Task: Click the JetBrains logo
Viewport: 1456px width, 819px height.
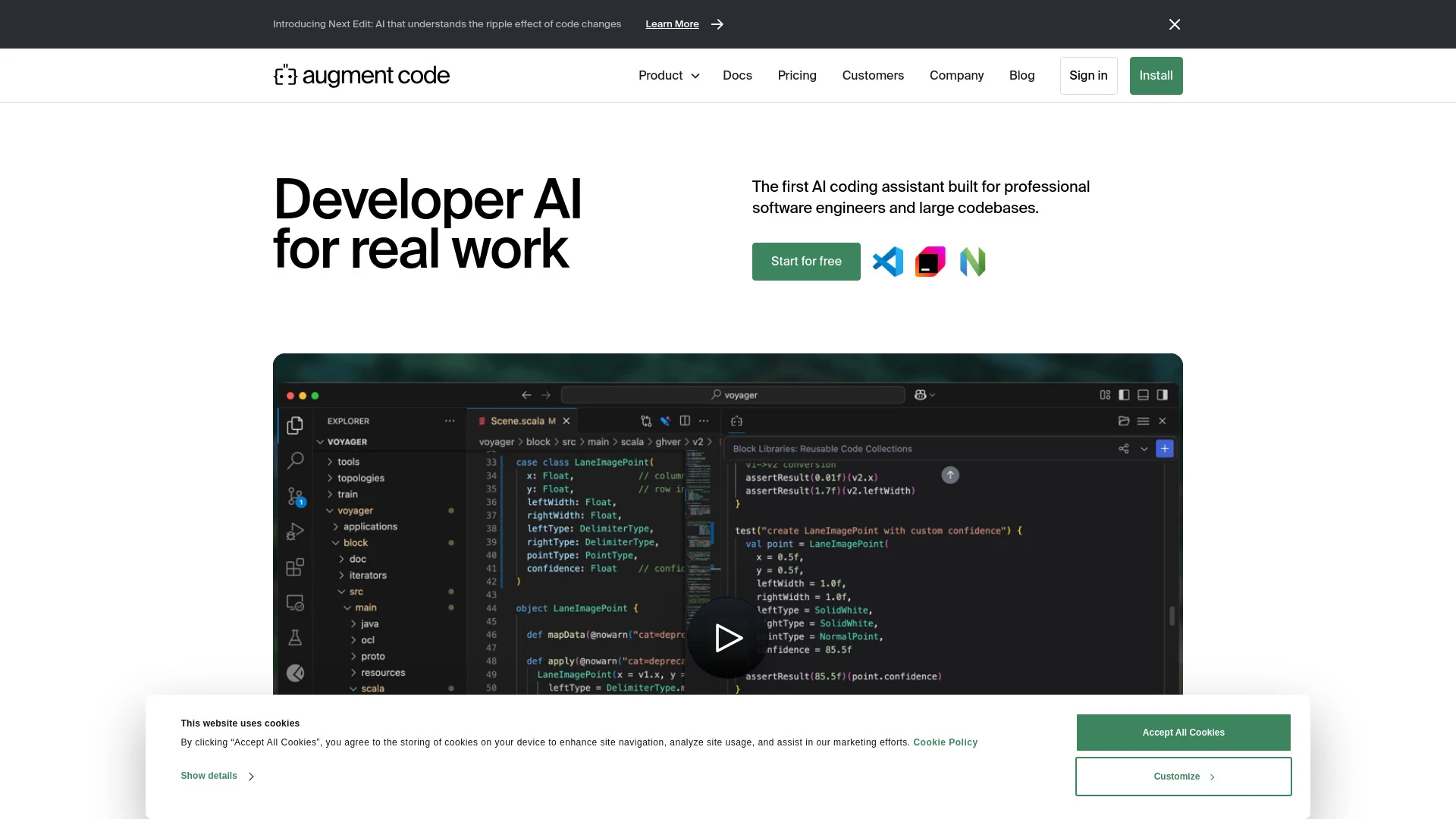Action: 930,262
